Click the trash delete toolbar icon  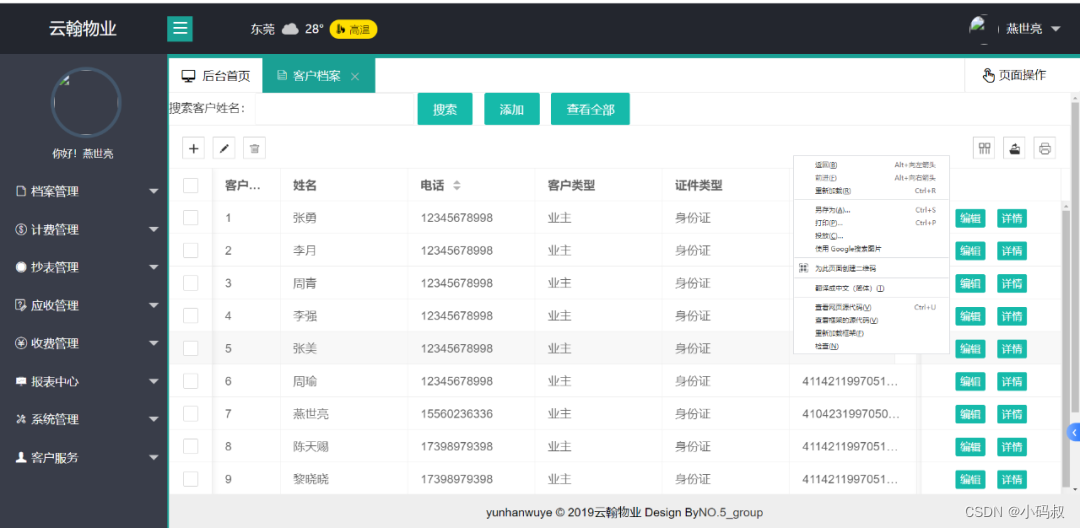click(254, 148)
